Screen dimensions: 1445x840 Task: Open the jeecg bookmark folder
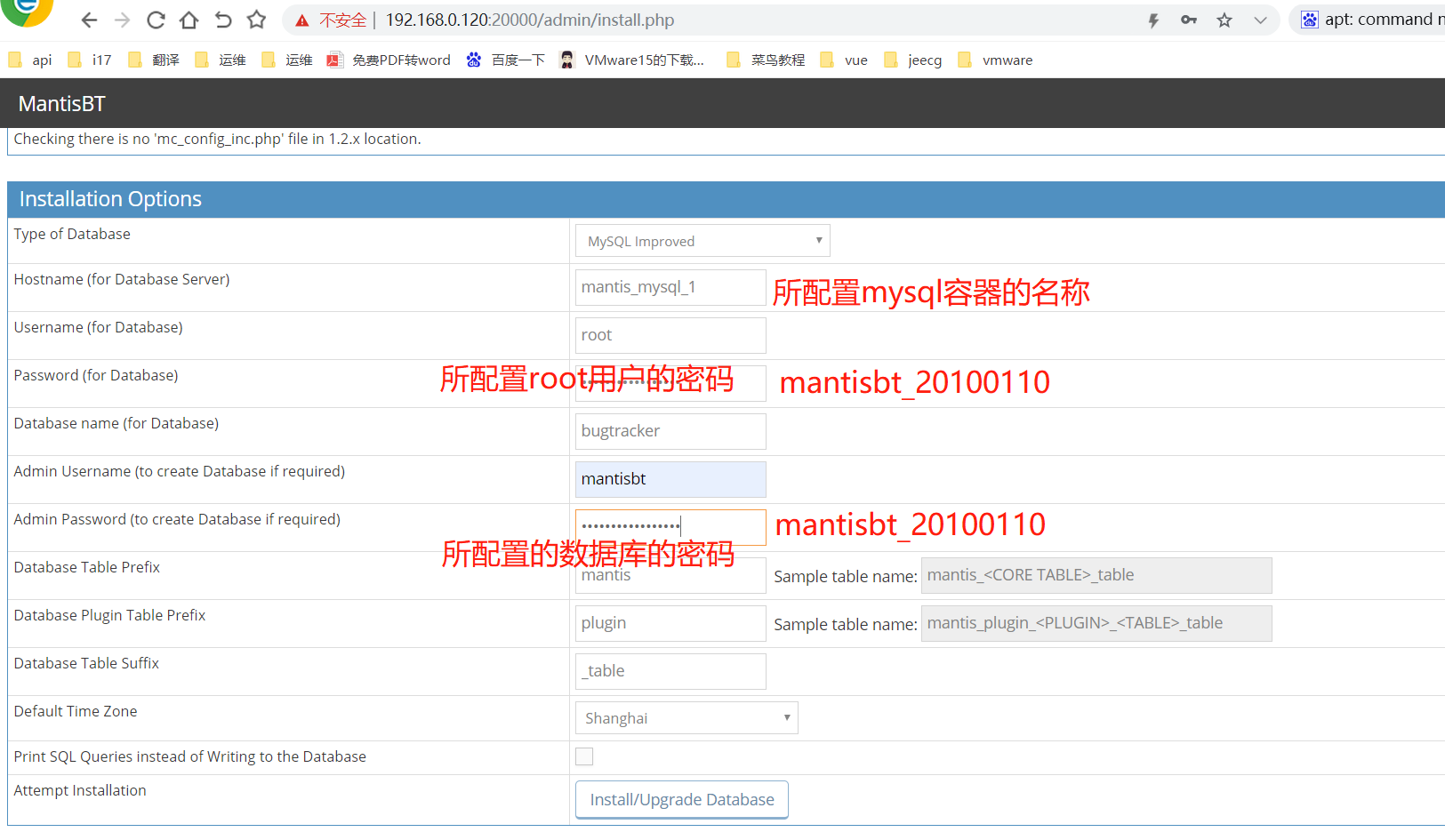[913, 60]
